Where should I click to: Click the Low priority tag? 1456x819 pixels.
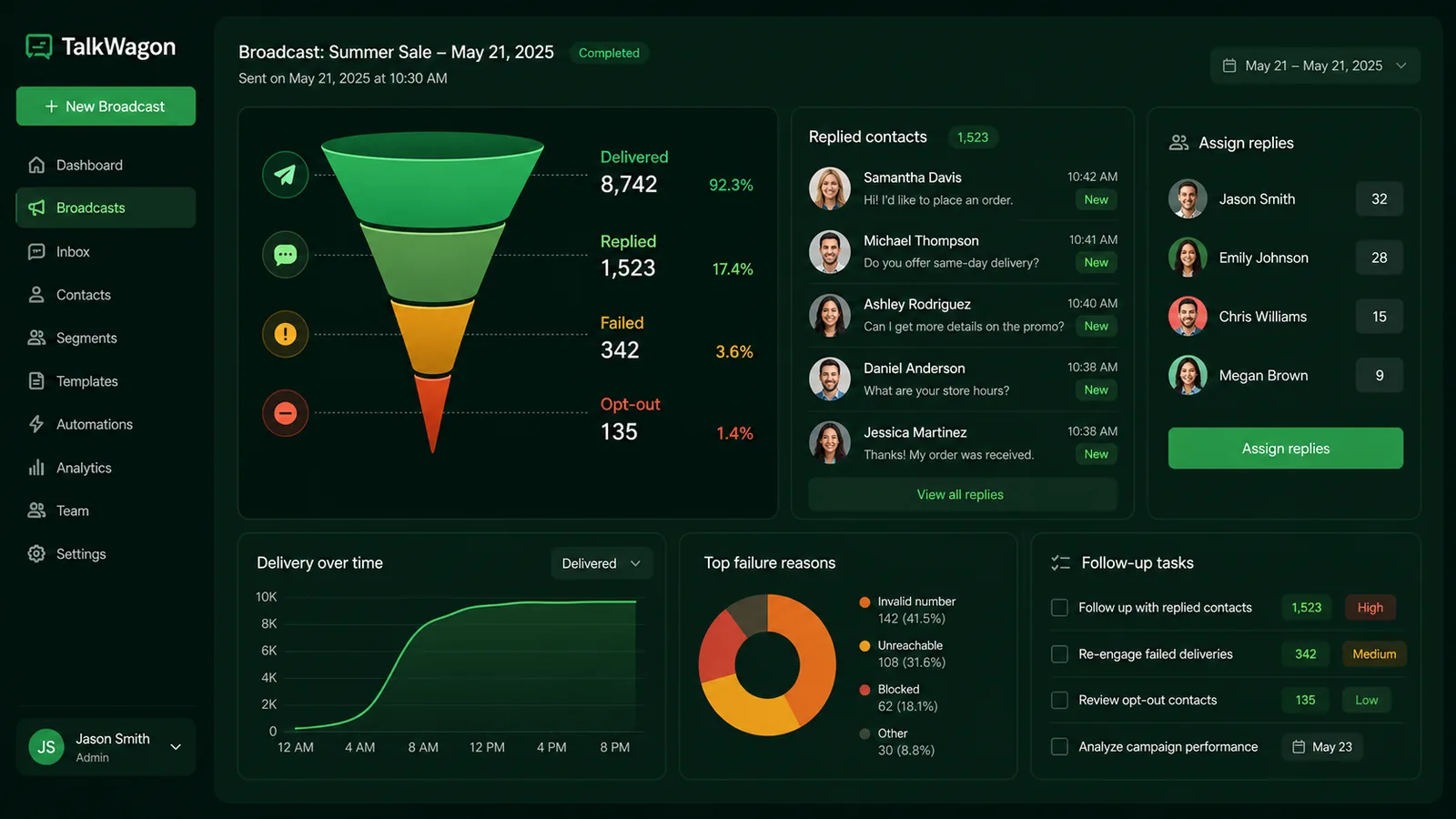tap(1366, 700)
